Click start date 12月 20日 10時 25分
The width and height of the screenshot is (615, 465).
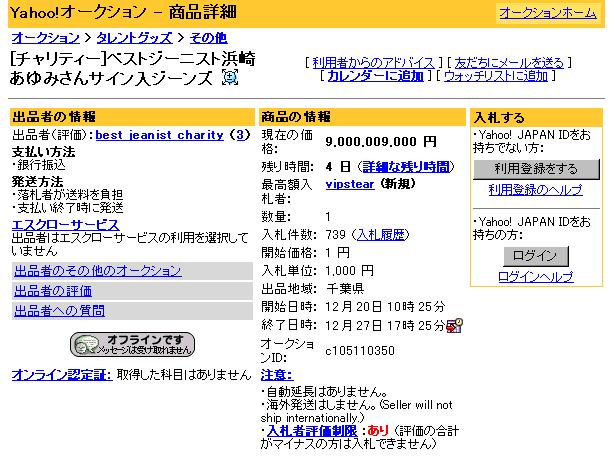pos(385,307)
